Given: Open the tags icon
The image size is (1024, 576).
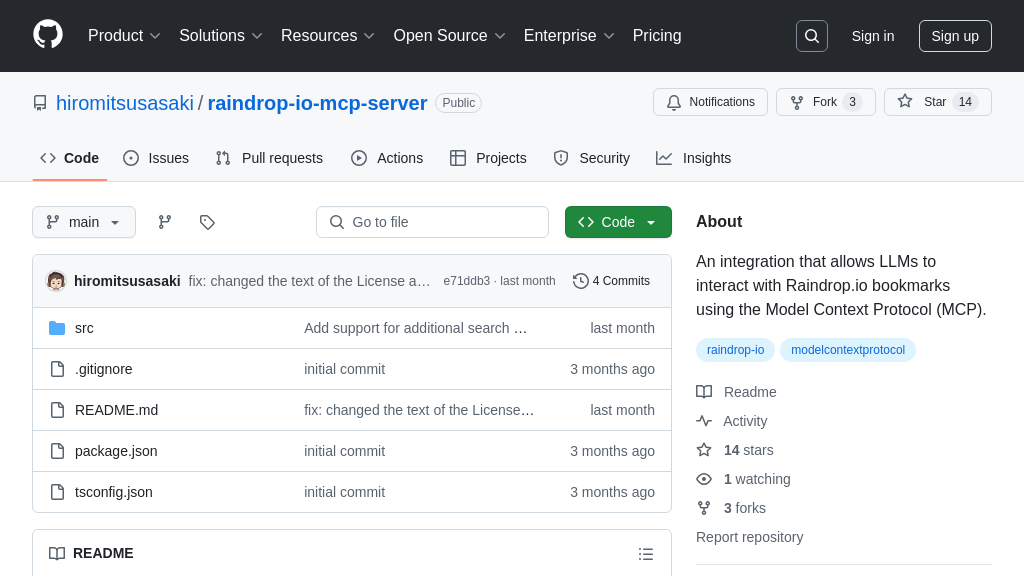Looking at the screenshot, I should coord(207,222).
